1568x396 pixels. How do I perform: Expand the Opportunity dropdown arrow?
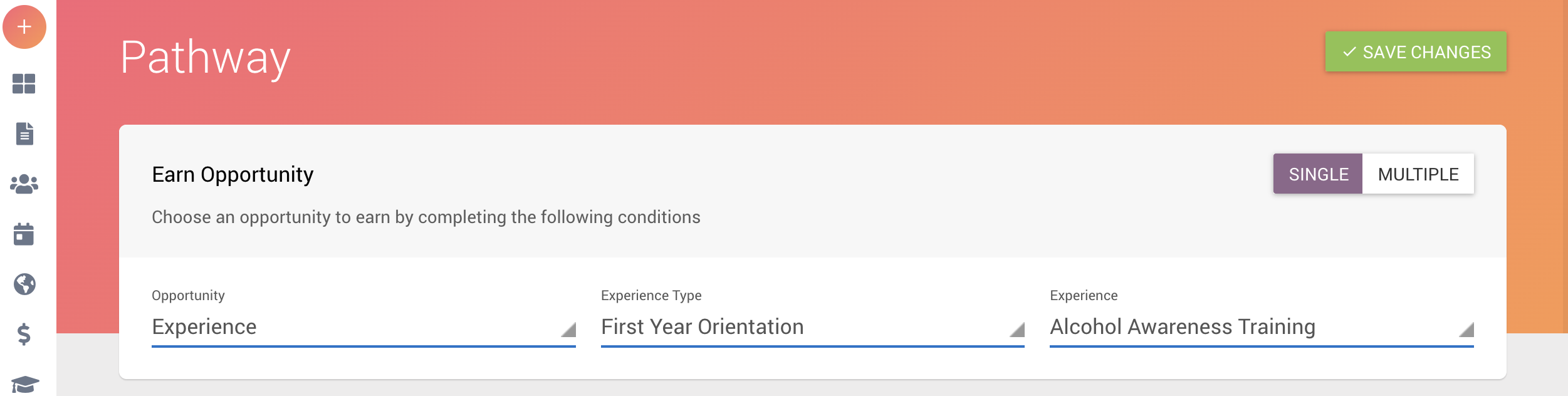point(568,330)
